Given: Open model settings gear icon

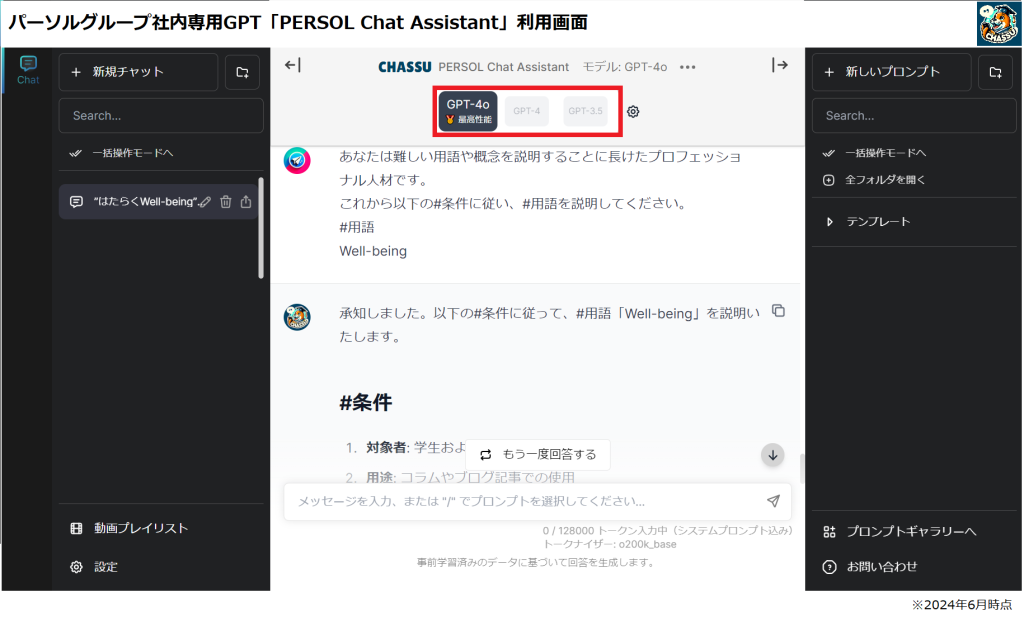Looking at the screenshot, I should [x=633, y=112].
